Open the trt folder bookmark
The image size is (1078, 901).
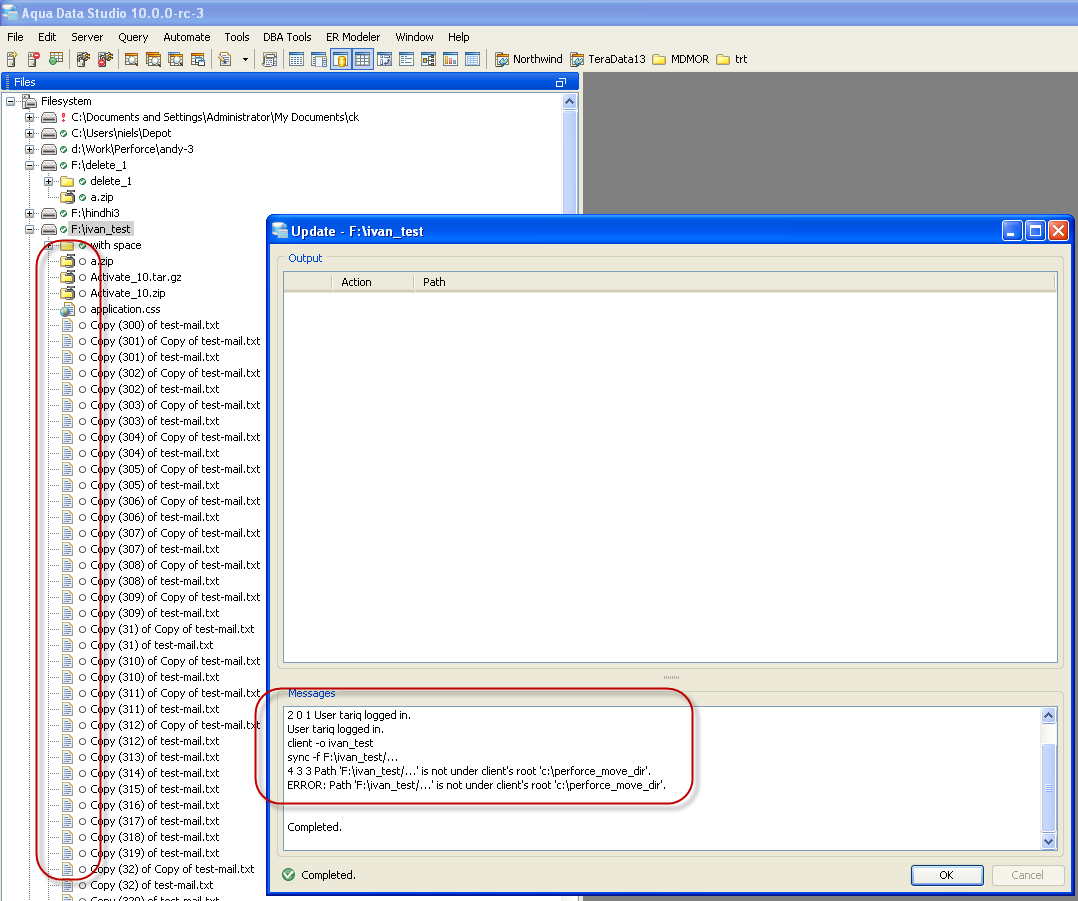[732, 59]
